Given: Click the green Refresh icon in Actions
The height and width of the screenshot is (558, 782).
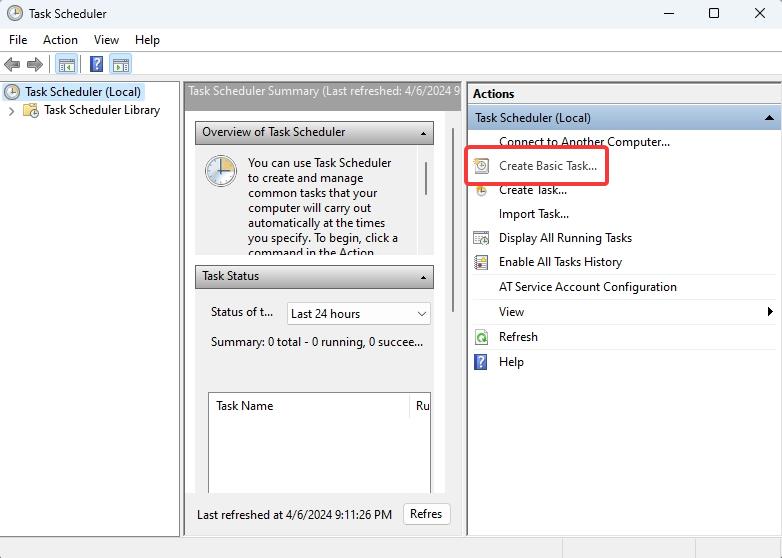Looking at the screenshot, I should pyautogui.click(x=481, y=337).
